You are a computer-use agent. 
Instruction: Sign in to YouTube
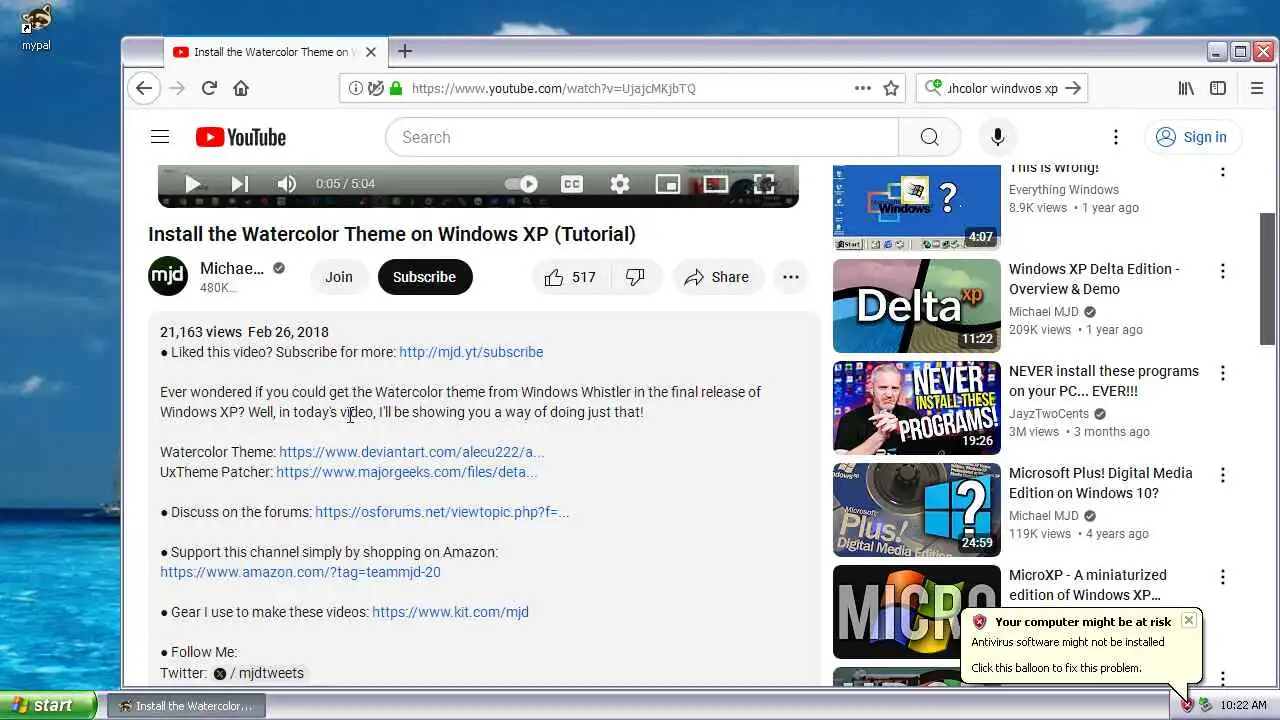click(1193, 137)
